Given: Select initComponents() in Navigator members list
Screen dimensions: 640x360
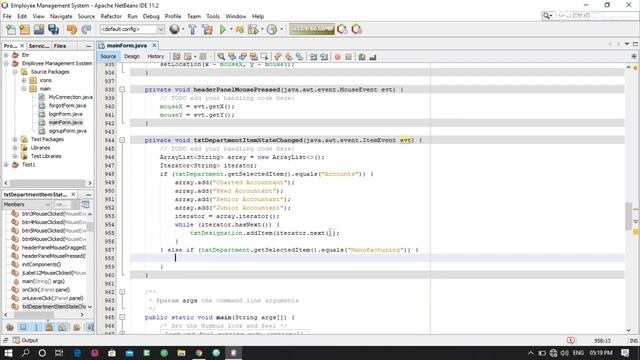Looking at the screenshot, I should (41, 264).
